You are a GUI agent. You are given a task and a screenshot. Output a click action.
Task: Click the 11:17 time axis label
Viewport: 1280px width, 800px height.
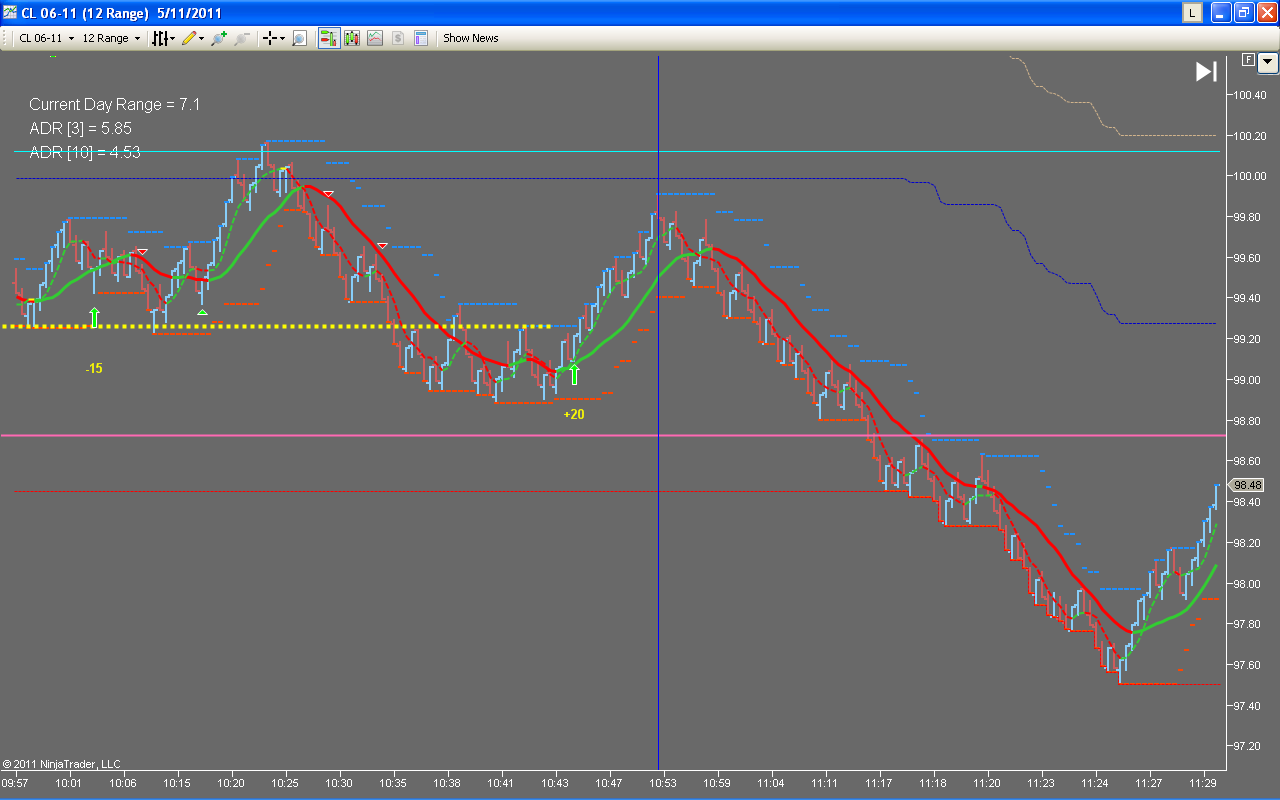tap(879, 783)
